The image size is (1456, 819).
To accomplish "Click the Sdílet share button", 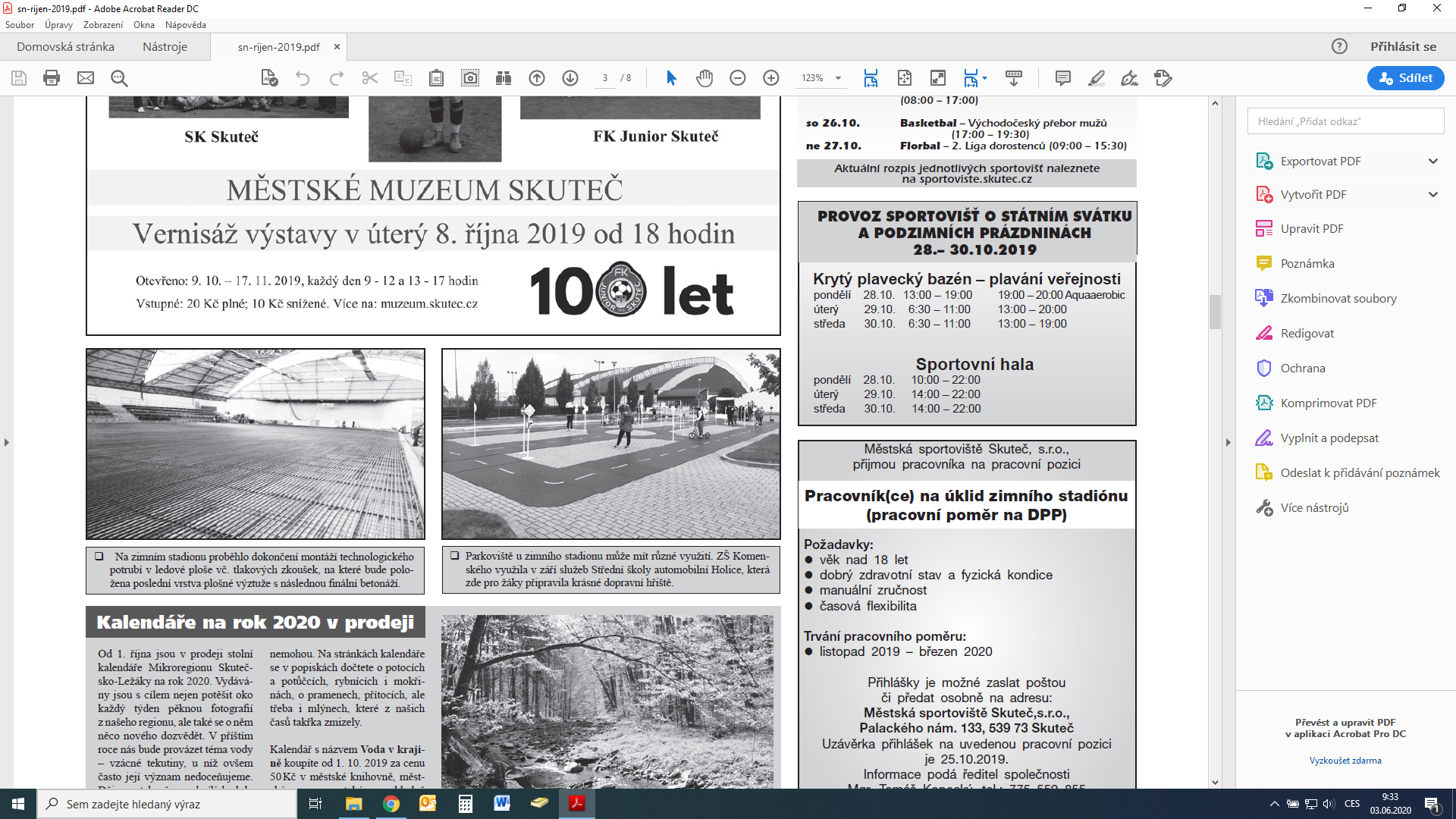I will (x=1405, y=78).
